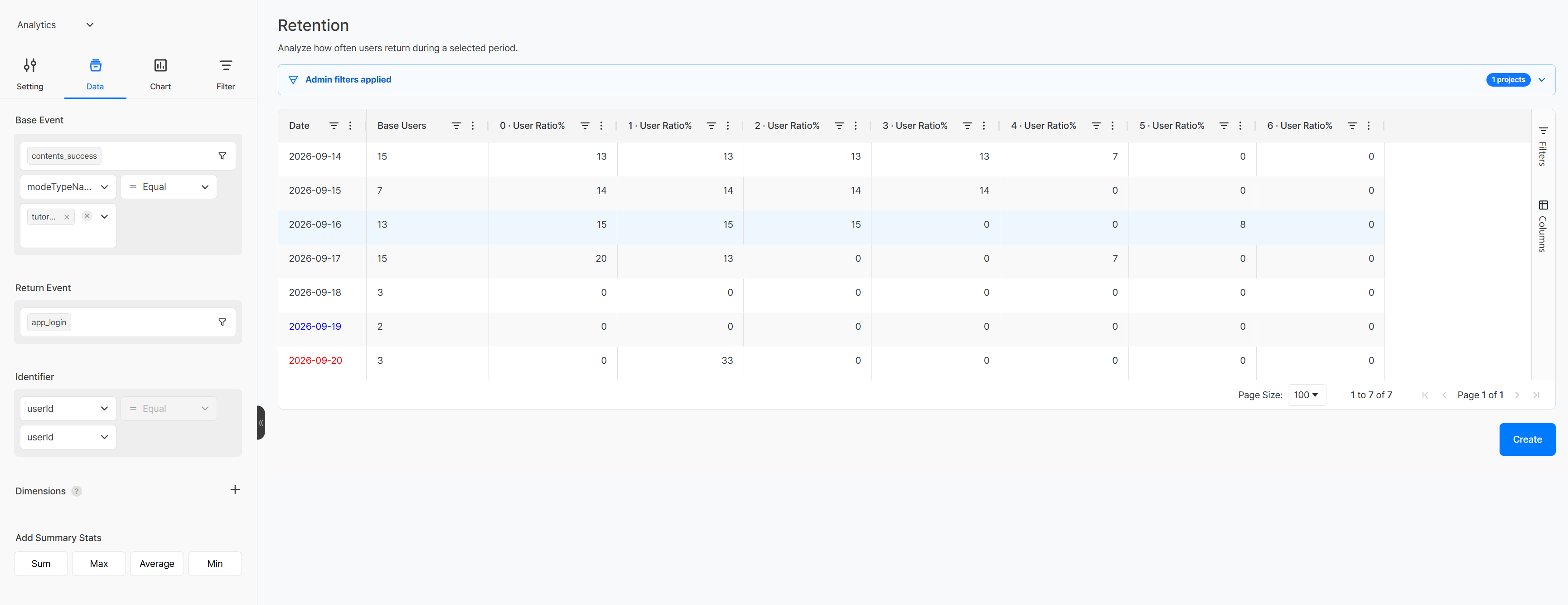Add the Average summary stat

coord(157,564)
